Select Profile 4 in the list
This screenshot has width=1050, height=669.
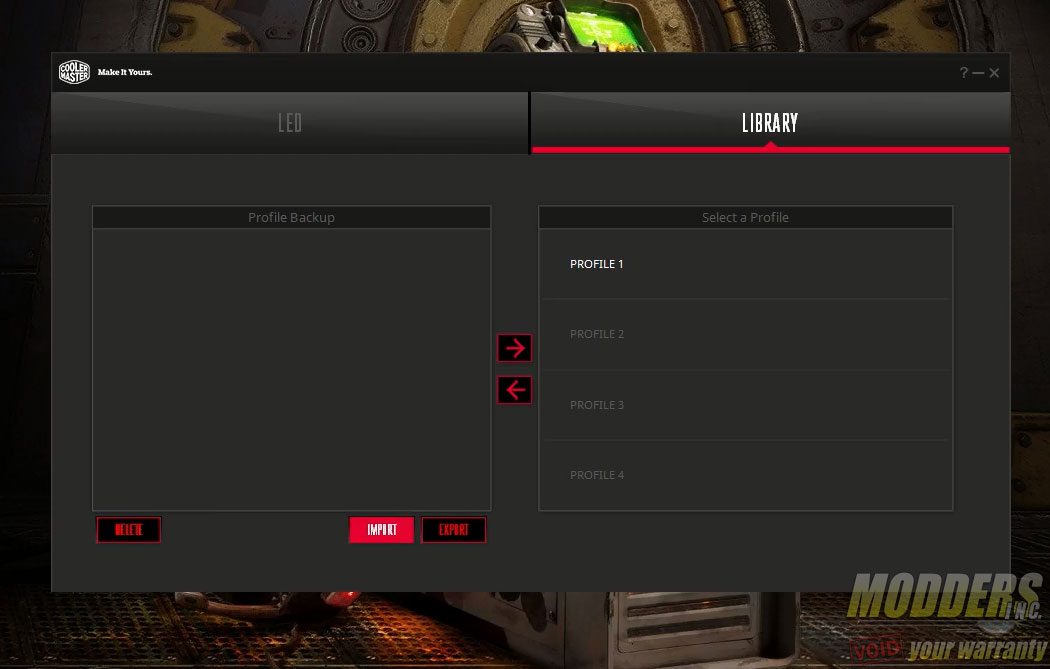click(745, 475)
